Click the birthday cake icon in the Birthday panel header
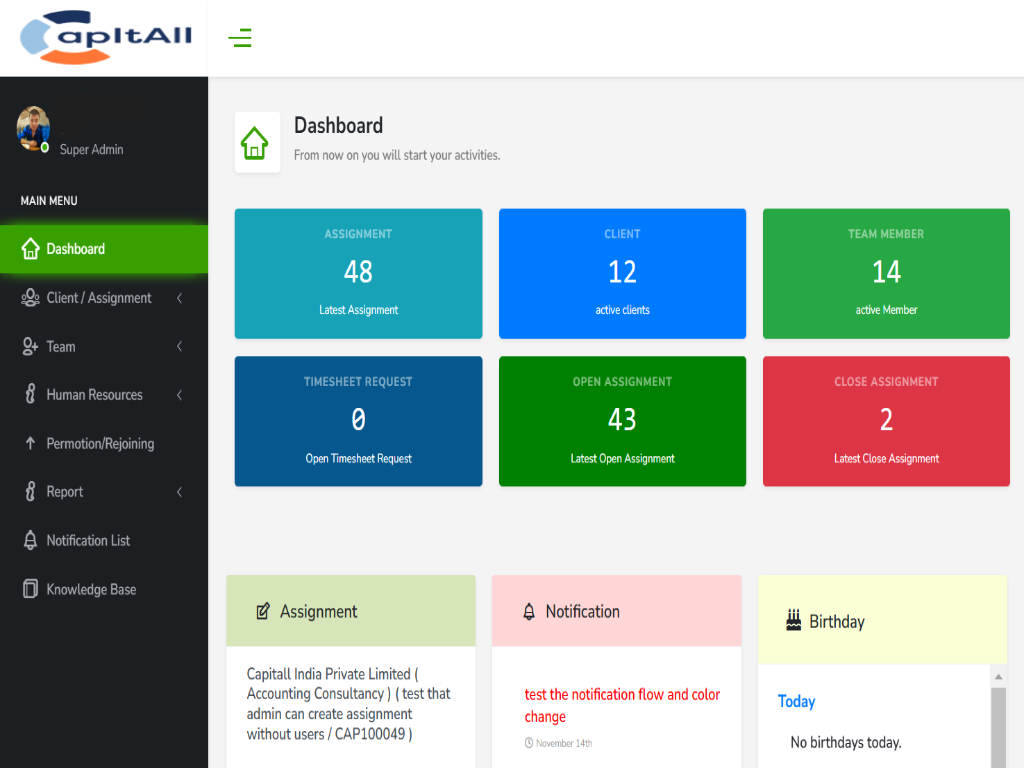Screen dimensions: 1024x768 tap(793, 621)
